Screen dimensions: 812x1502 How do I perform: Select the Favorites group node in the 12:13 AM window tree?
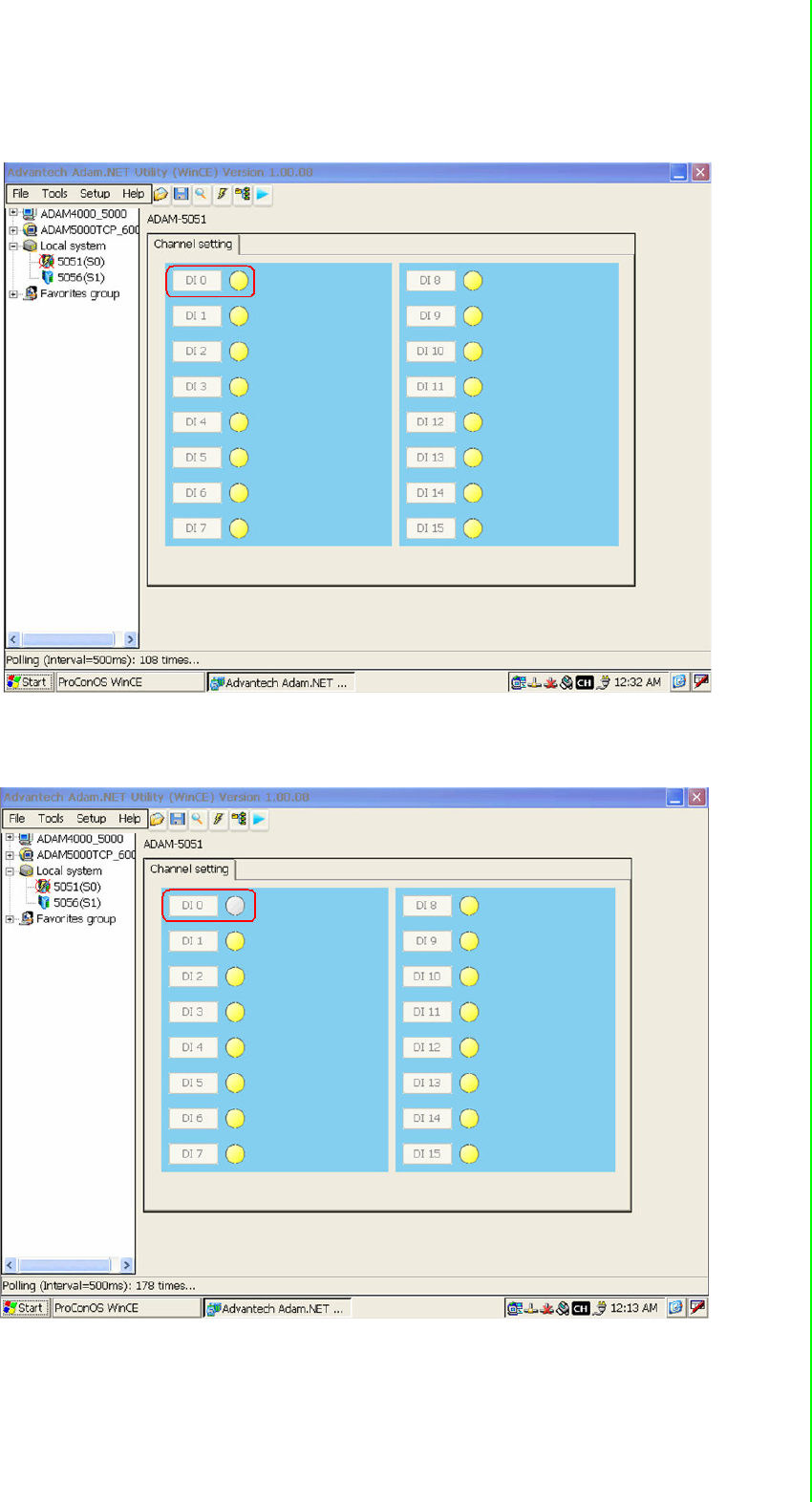click(x=75, y=919)
